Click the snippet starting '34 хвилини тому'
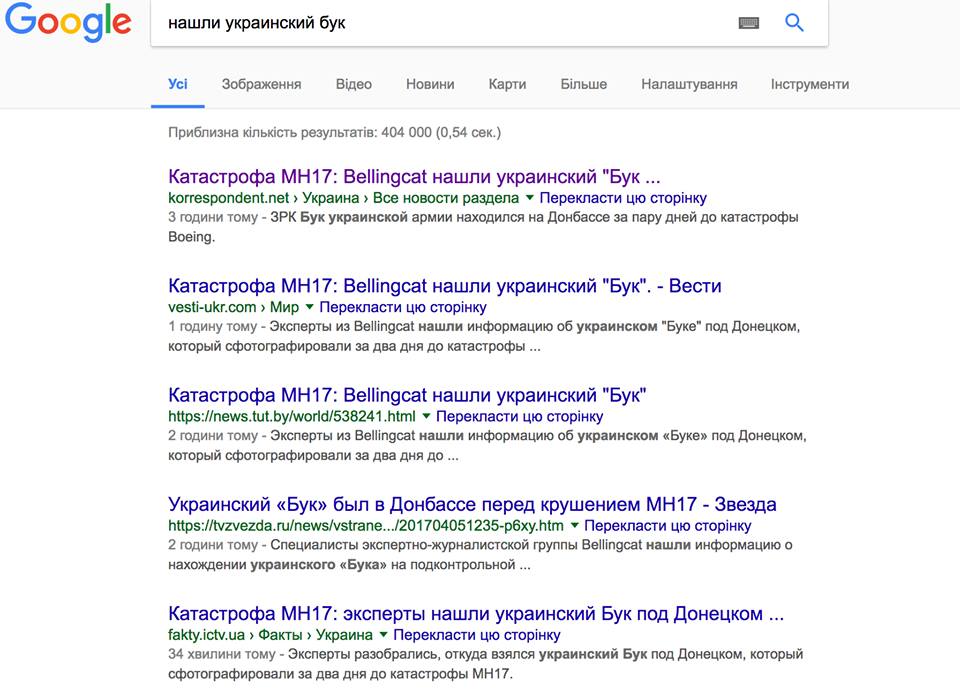This screenshot has height=694, width=960. (486, 664)
